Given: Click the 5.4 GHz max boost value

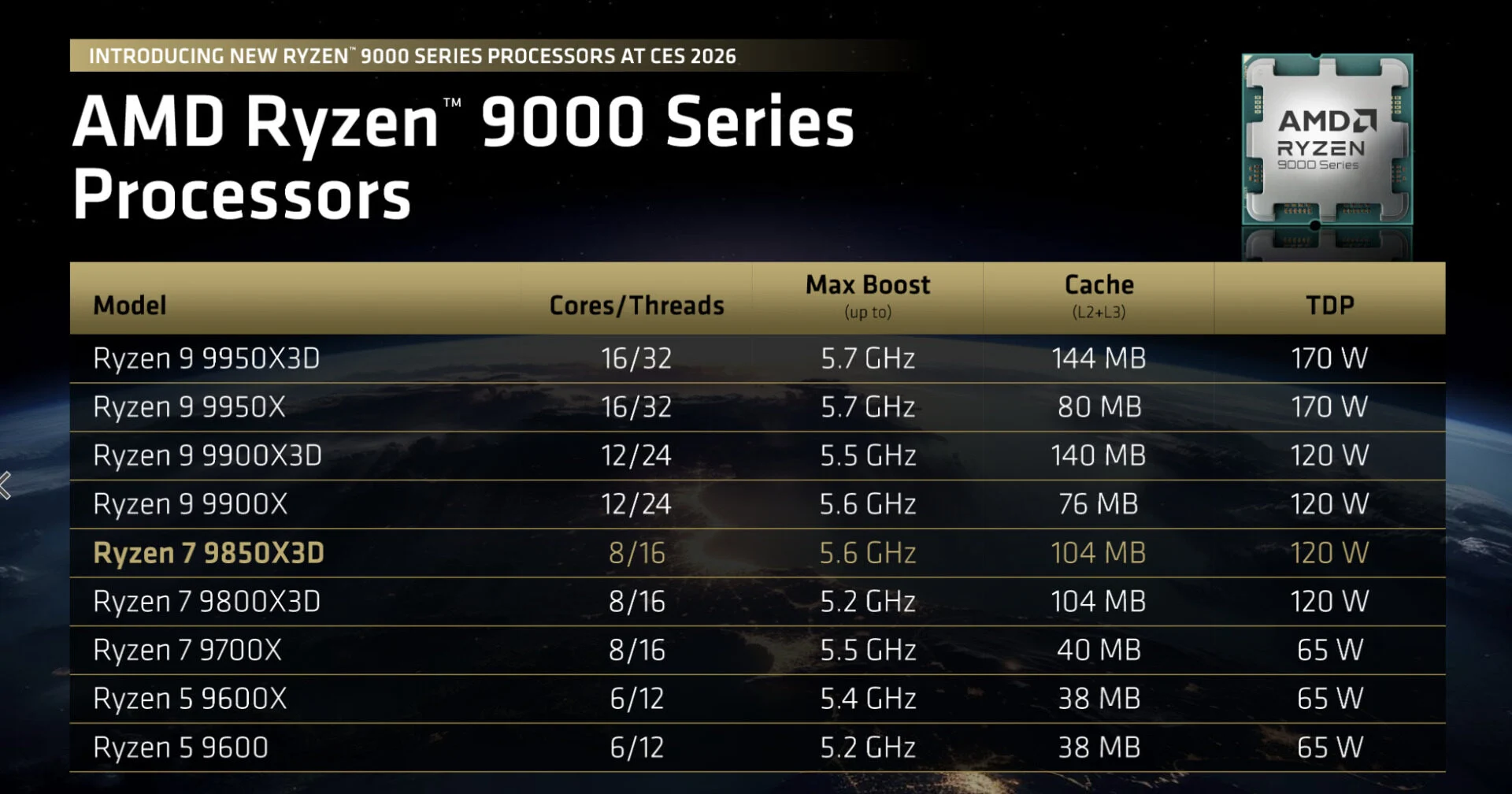Looking at the screenshot, I should click(868, 699).
